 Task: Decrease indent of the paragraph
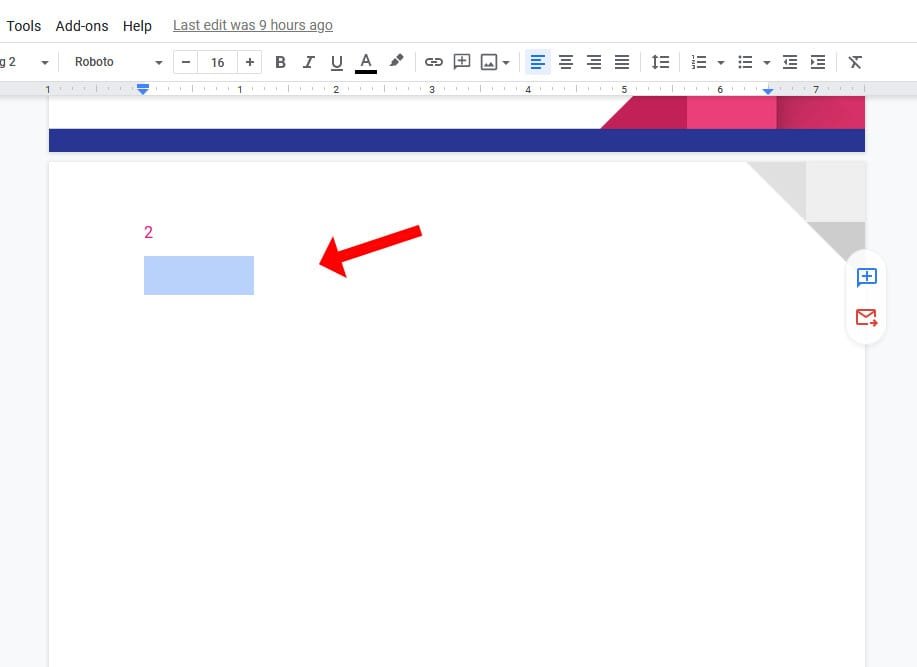[x=790, y=62]
